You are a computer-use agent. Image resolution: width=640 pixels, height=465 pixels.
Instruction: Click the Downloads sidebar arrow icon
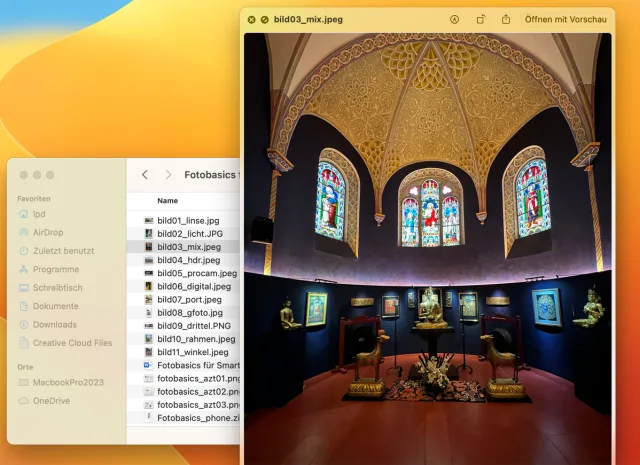pyautogui.click(x=24, y=324)
